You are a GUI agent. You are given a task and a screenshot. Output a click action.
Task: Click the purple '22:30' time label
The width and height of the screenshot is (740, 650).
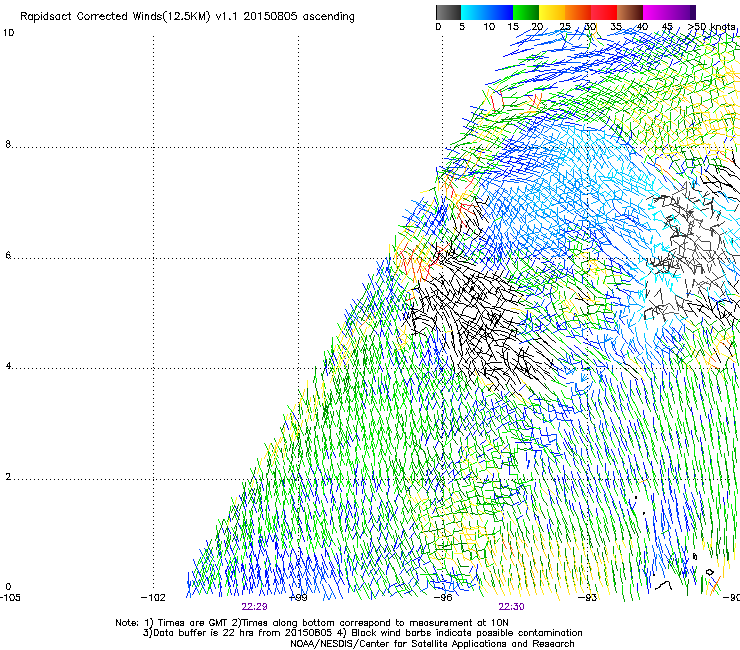(512, 607)
